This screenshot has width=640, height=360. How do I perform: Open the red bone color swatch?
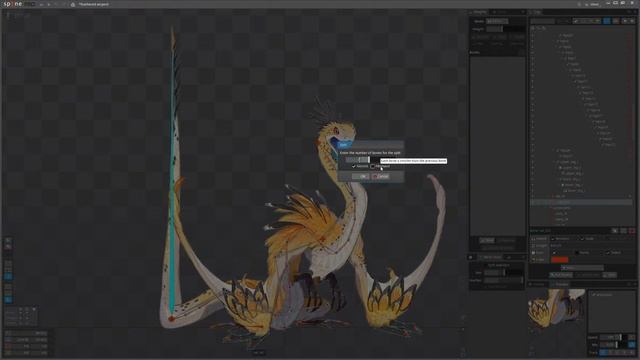tap(559, 260)
